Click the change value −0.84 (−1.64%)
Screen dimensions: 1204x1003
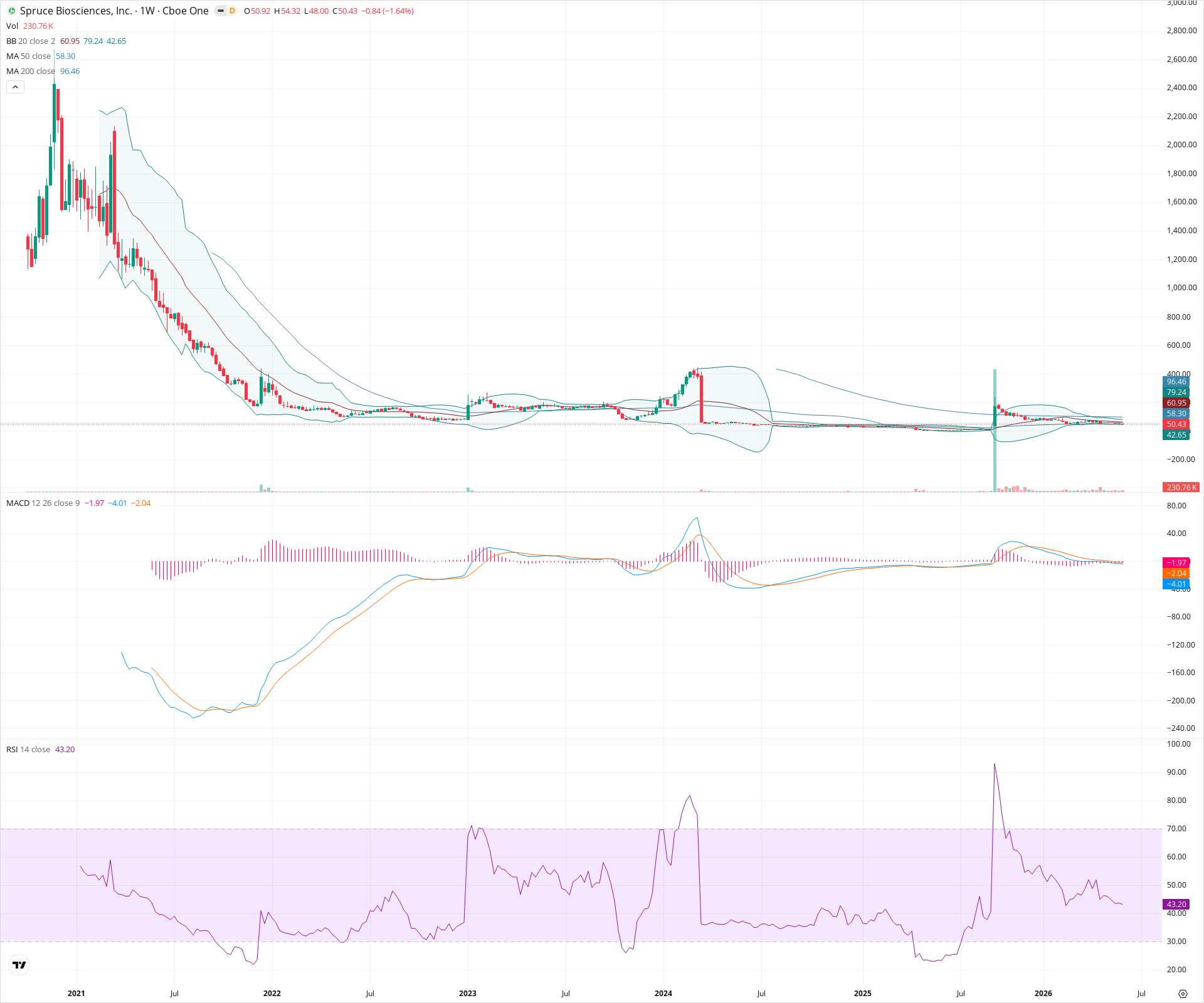coord(388,11)
